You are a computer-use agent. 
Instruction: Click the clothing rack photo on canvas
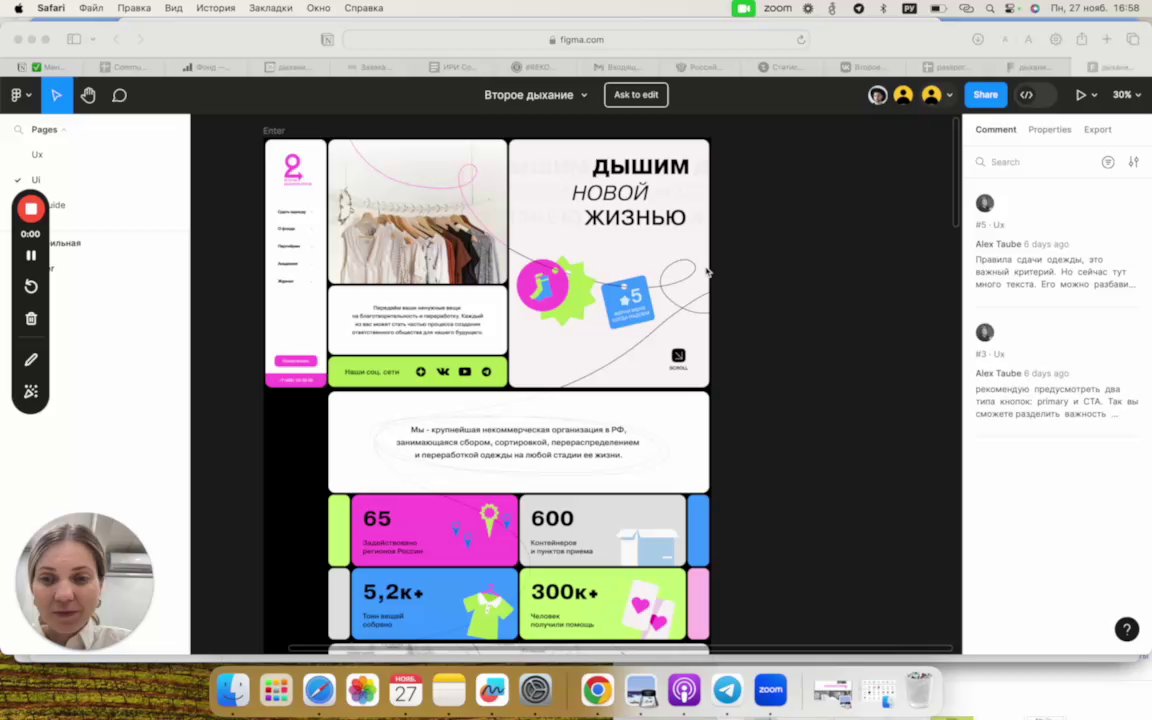coord(417,212)
